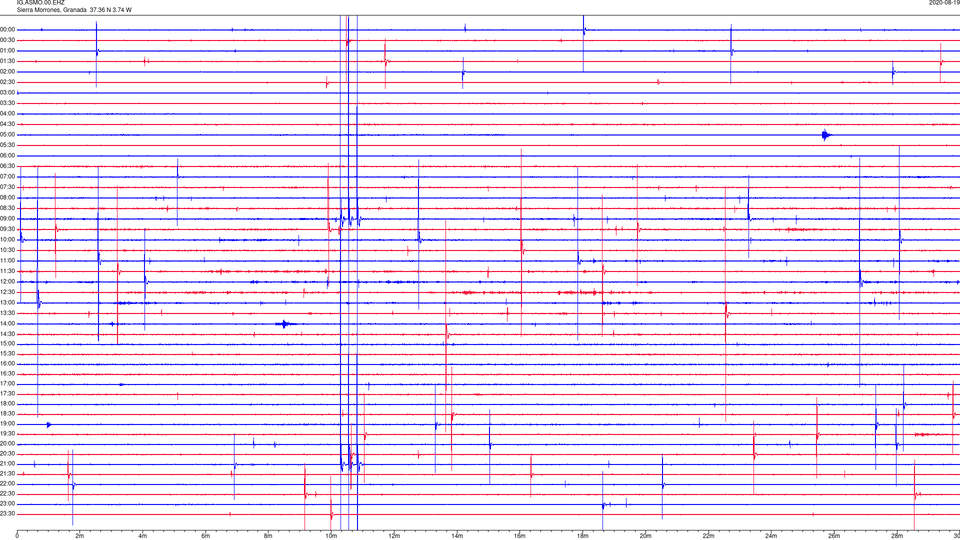The image size is (960, 540).
Task: Click the 14:30 trace time label
Action: pyautogui.click(x=8, y=334)
